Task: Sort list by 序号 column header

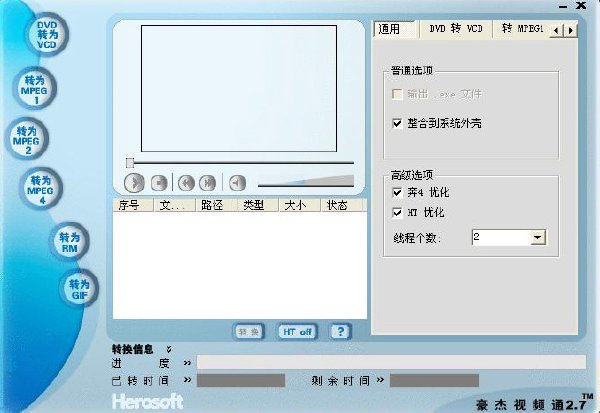Action: 133,205
